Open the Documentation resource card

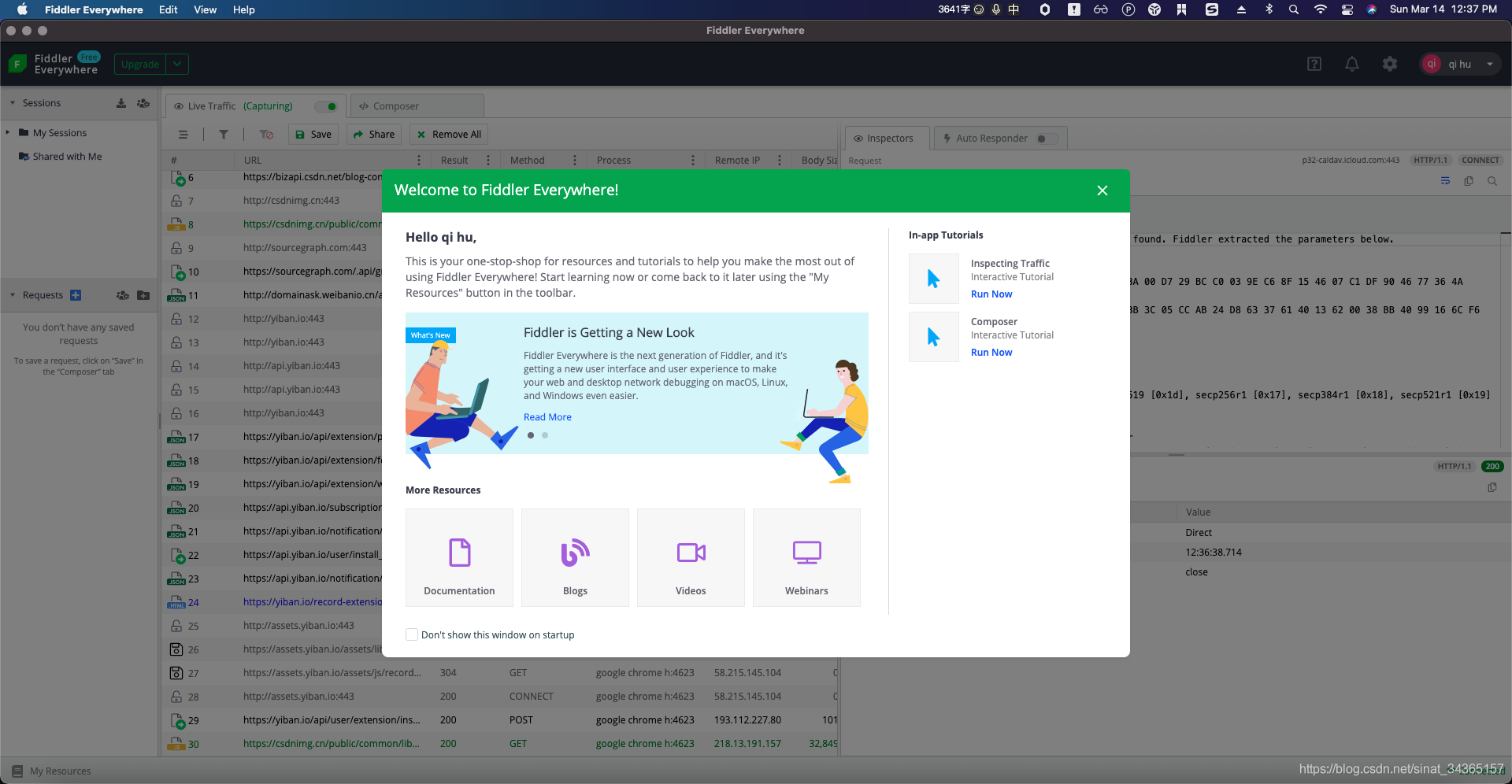(x=459, y=557)
